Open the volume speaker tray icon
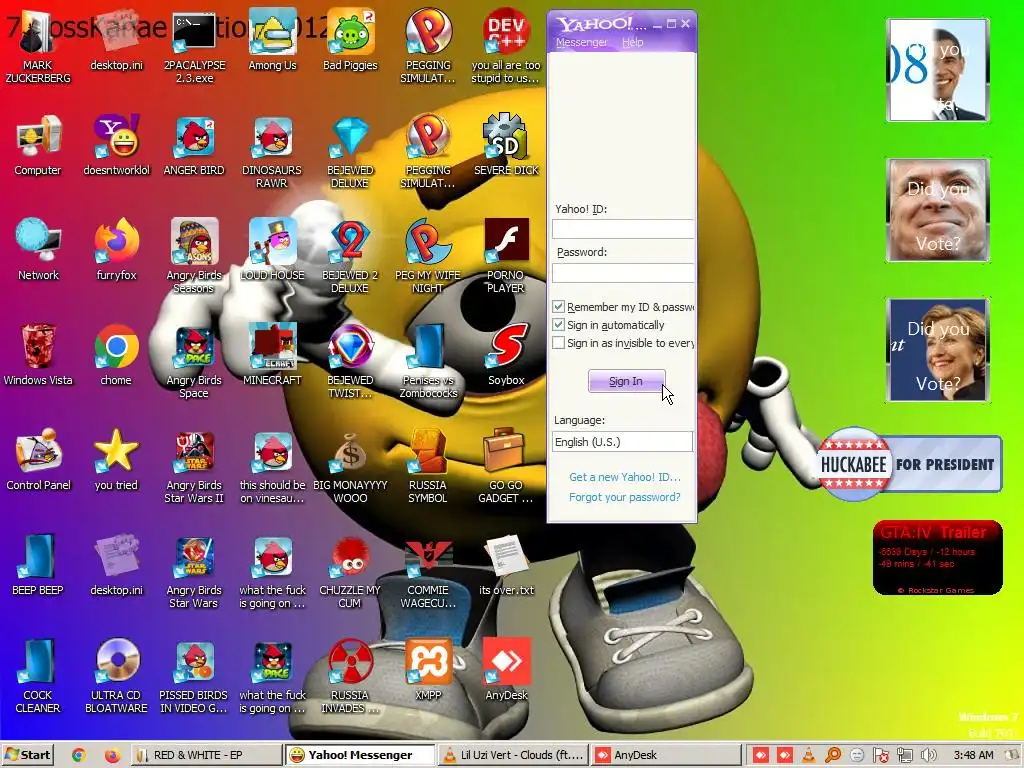 coord(928,756)
